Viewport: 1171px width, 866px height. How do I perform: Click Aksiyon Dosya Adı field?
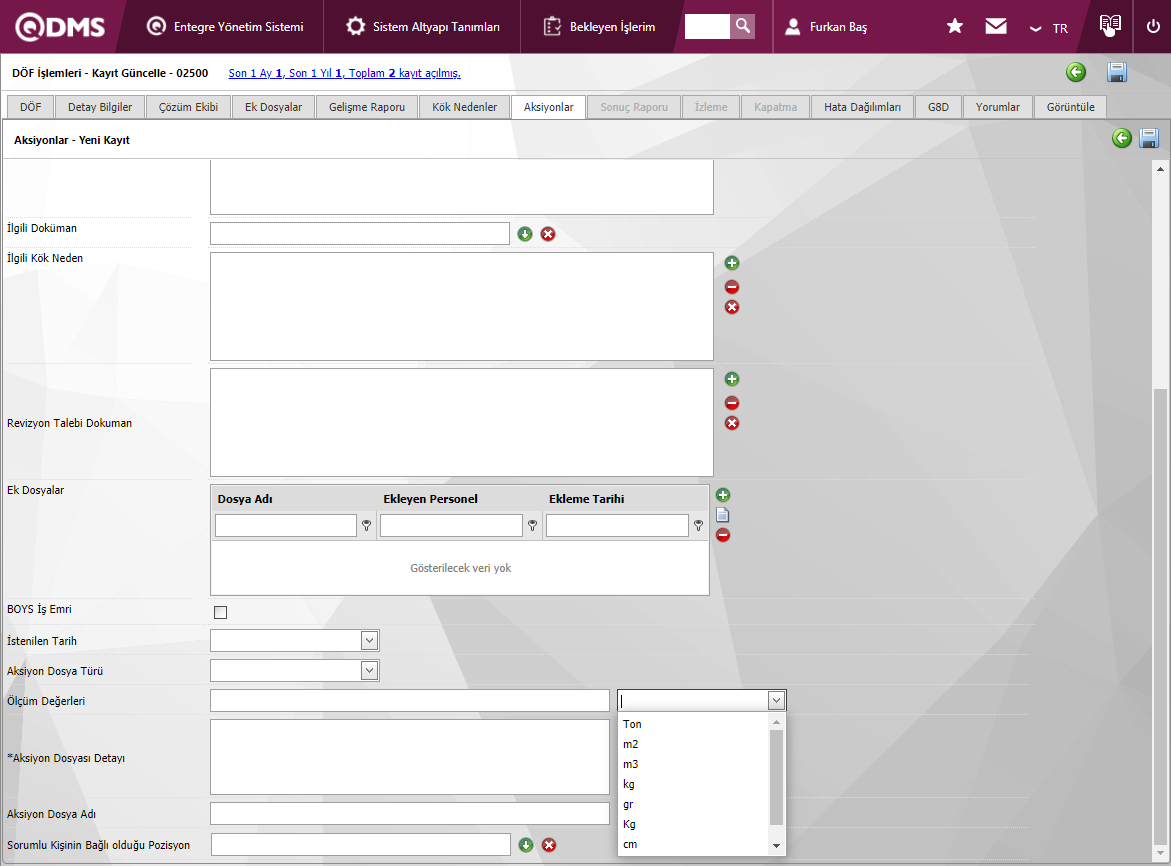click(x=410, y=814)
